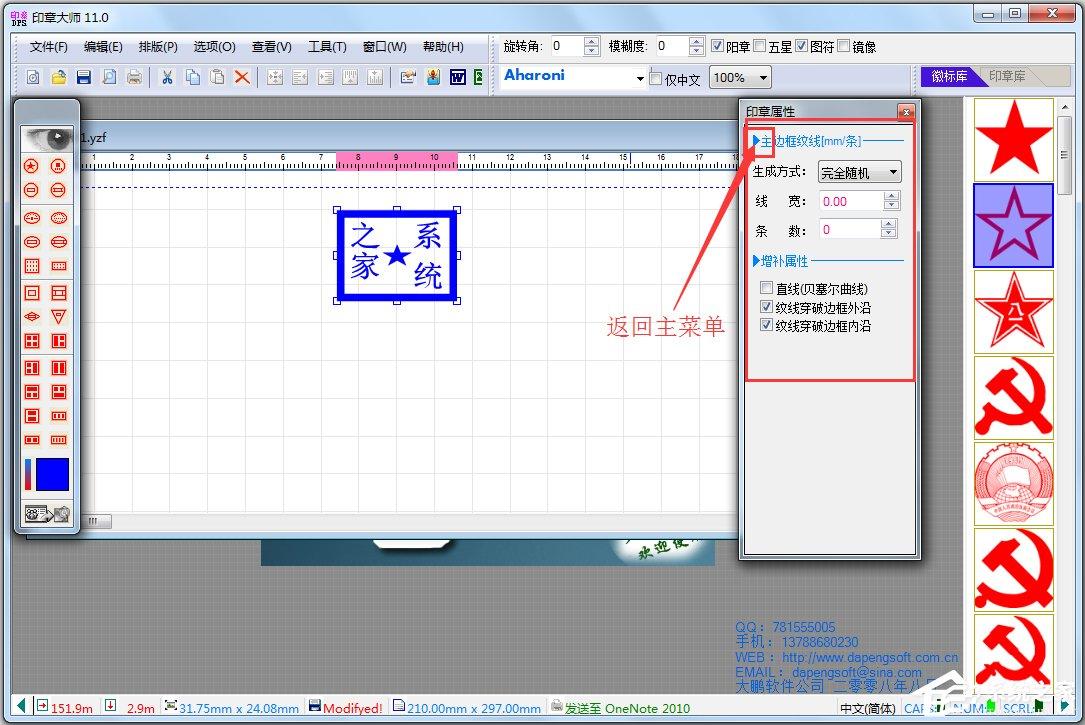The width and height of the screenshot is (1085, 725).
Task: Uncheck 纹线穿破边框外沿 checkbox
Action: tap(767, 306)
